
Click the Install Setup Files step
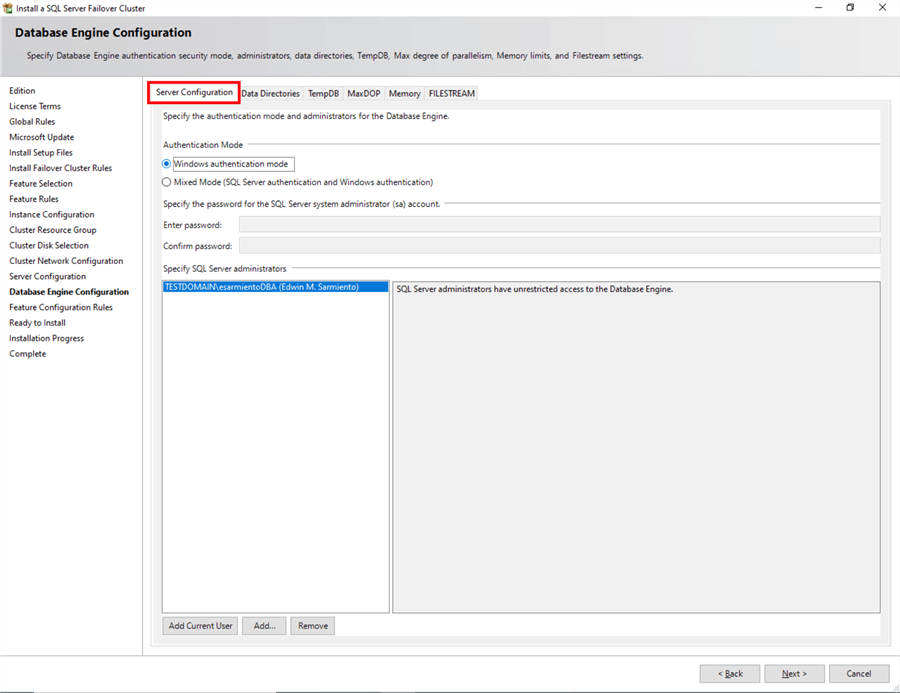pos(41,153)
